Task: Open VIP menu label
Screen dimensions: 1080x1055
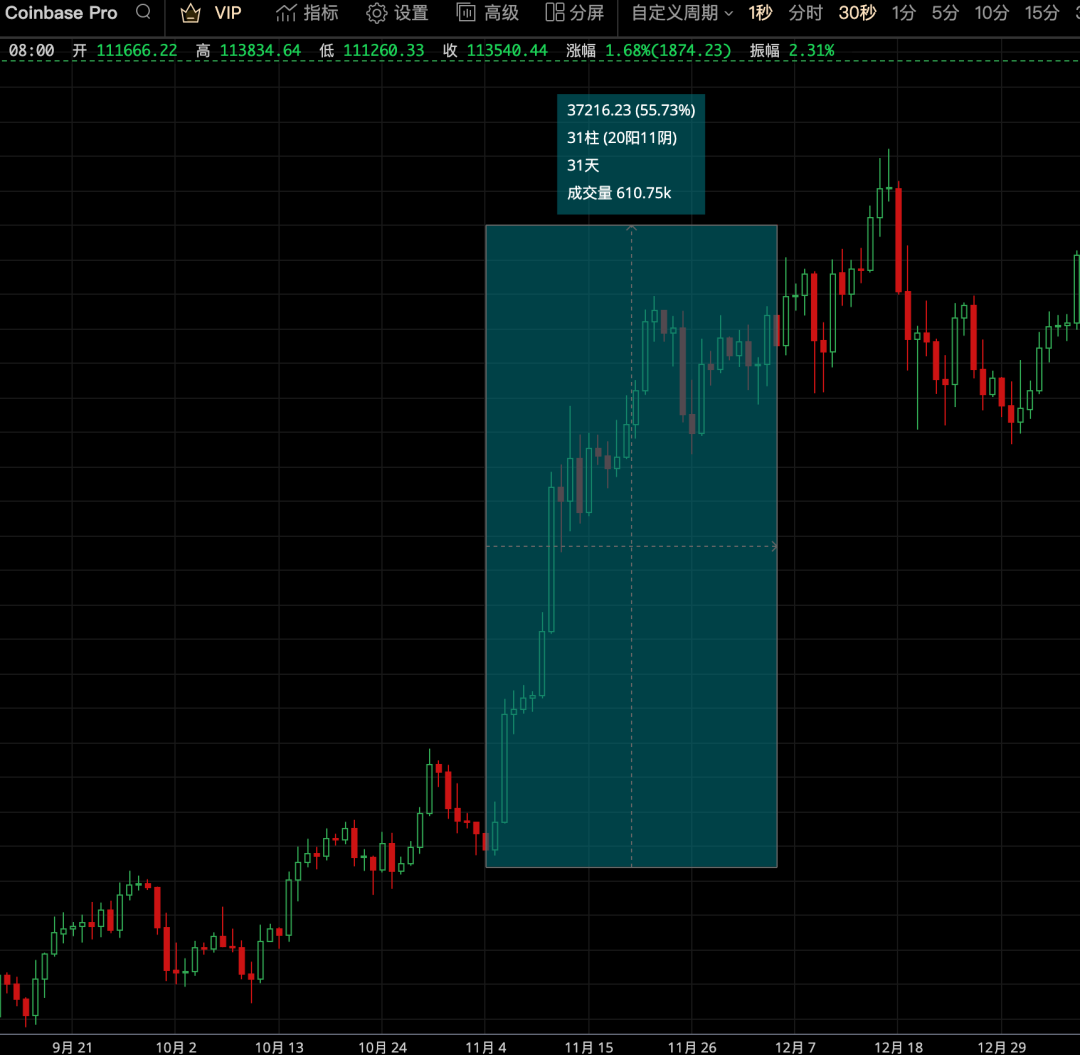Action: pos(228,13)
